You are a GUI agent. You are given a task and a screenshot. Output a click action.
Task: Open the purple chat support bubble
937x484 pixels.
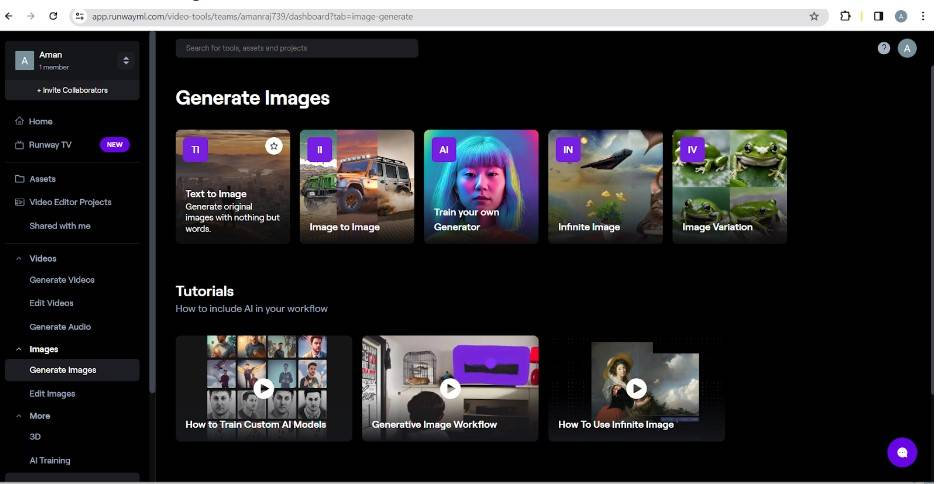pyautogui.click(x=902, y=452)
